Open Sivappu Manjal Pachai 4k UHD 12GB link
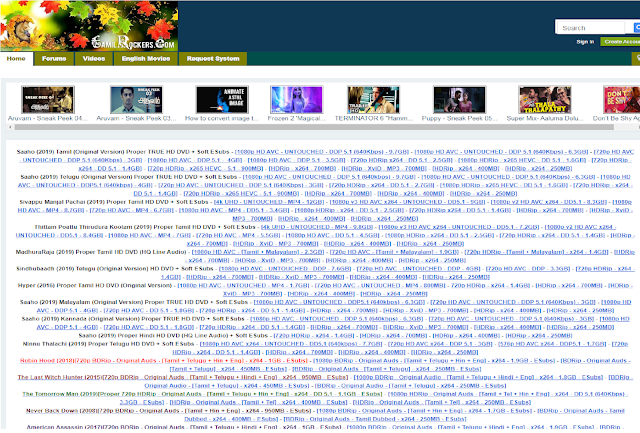 pos(269,202)
